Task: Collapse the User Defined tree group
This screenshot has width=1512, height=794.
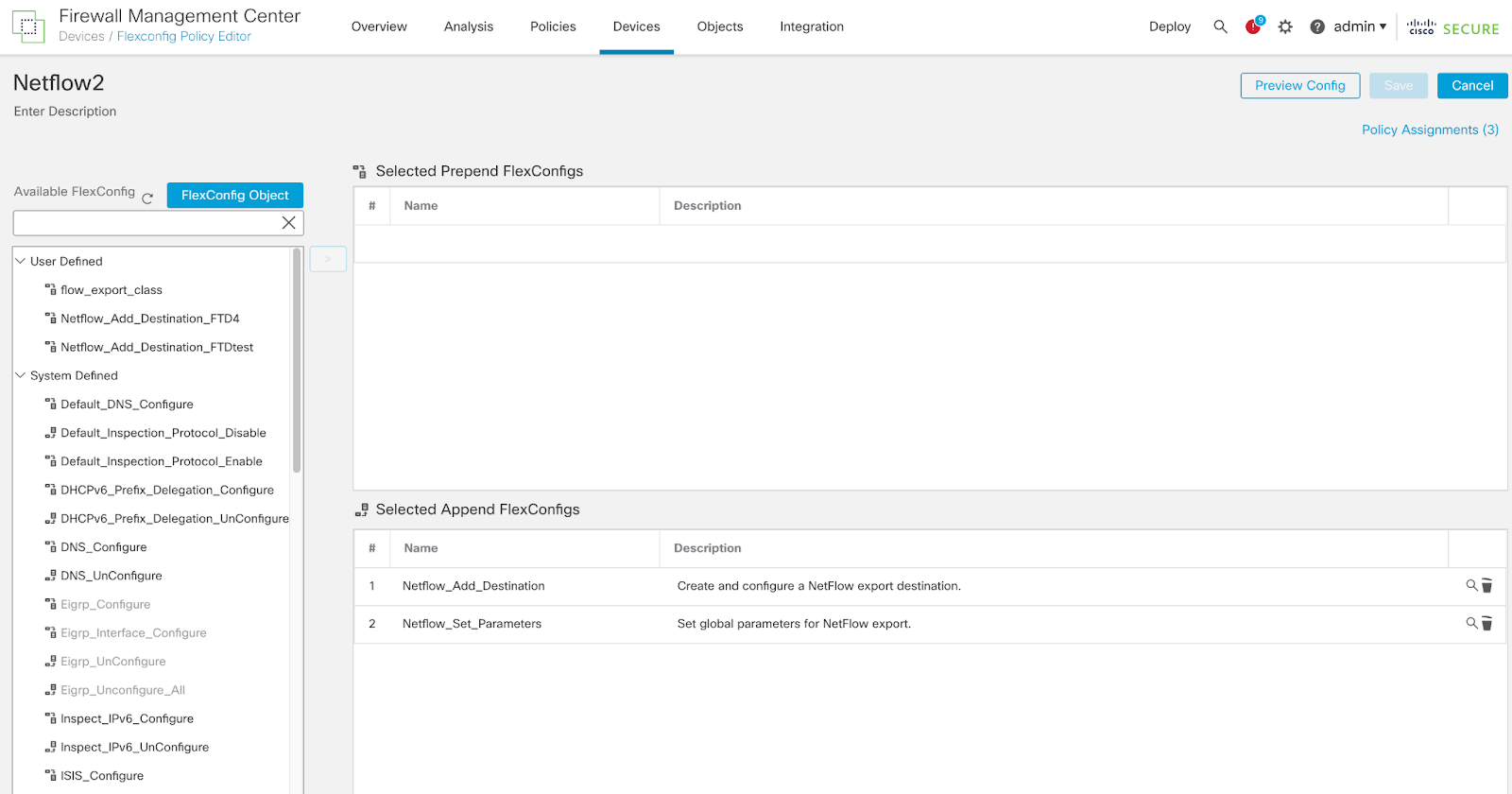Action: click(20, 261)
